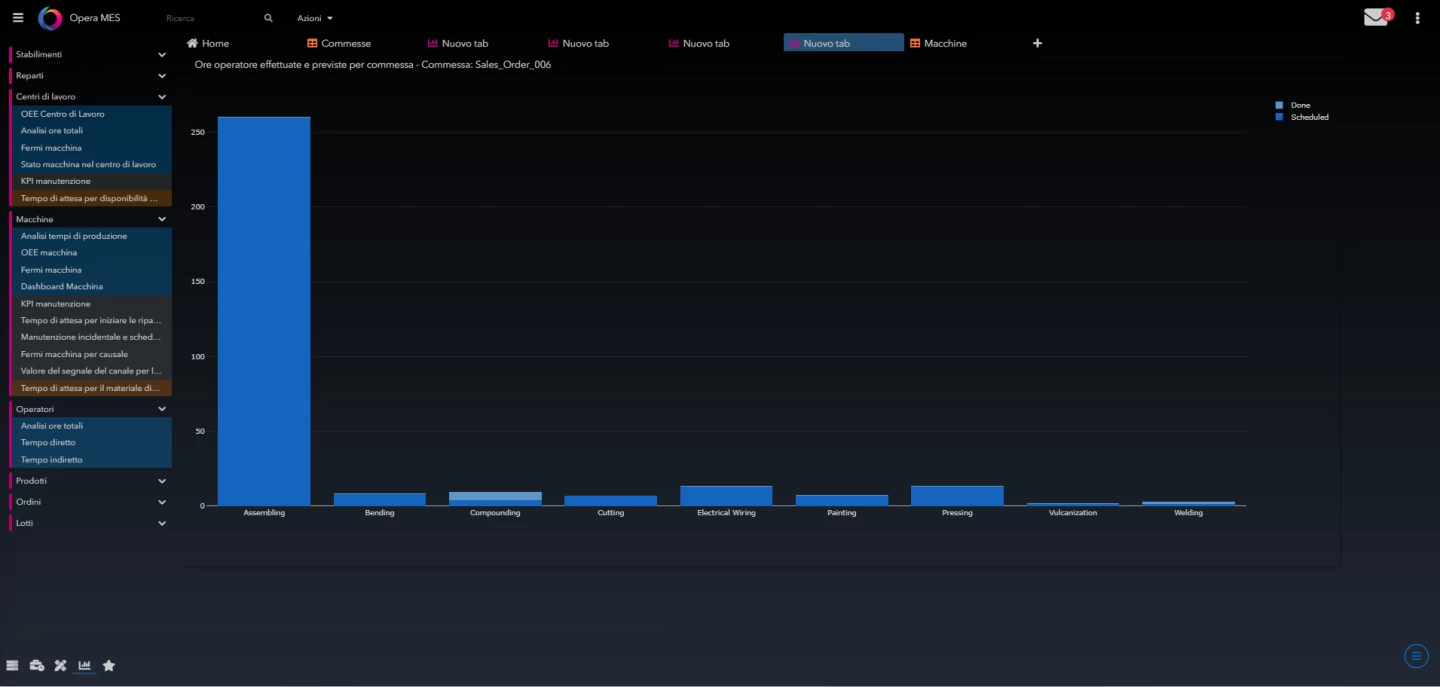Click the round menu button at bottom right
This screenshot has width=1440, height=687.
1416,656
